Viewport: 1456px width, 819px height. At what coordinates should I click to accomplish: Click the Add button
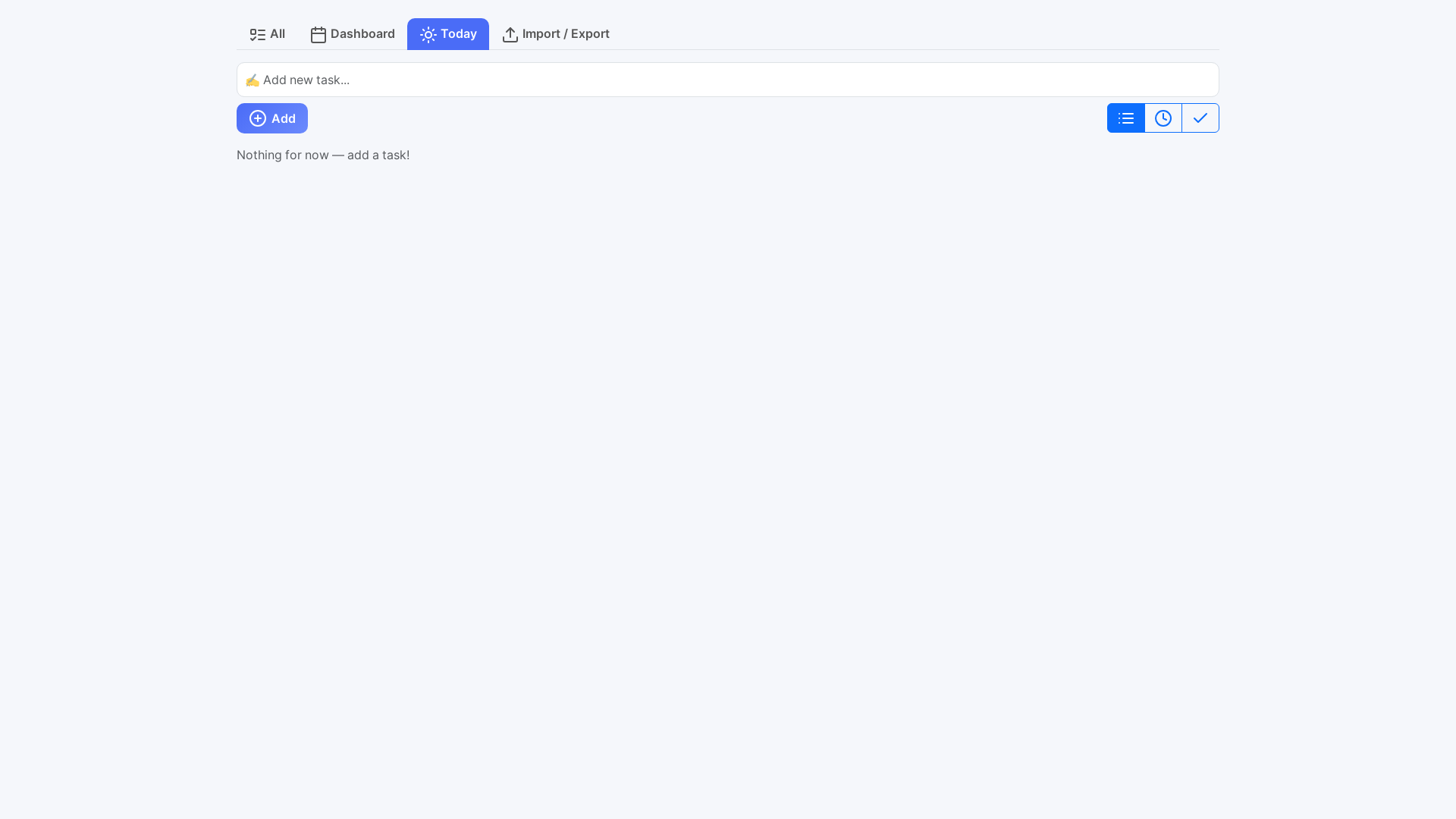272,118
